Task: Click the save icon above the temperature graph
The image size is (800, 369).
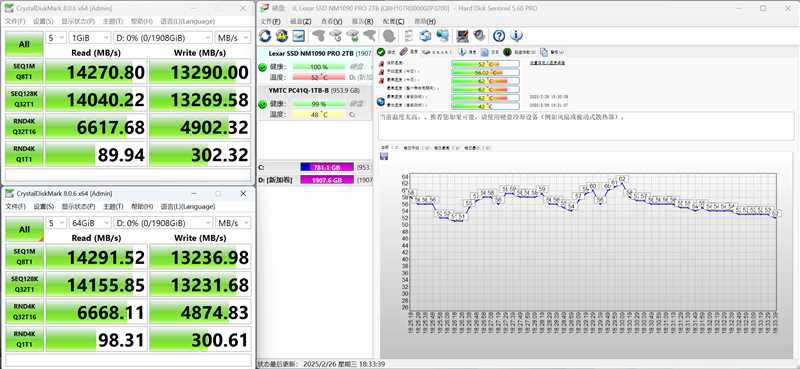Action: [x=384, y=157]
